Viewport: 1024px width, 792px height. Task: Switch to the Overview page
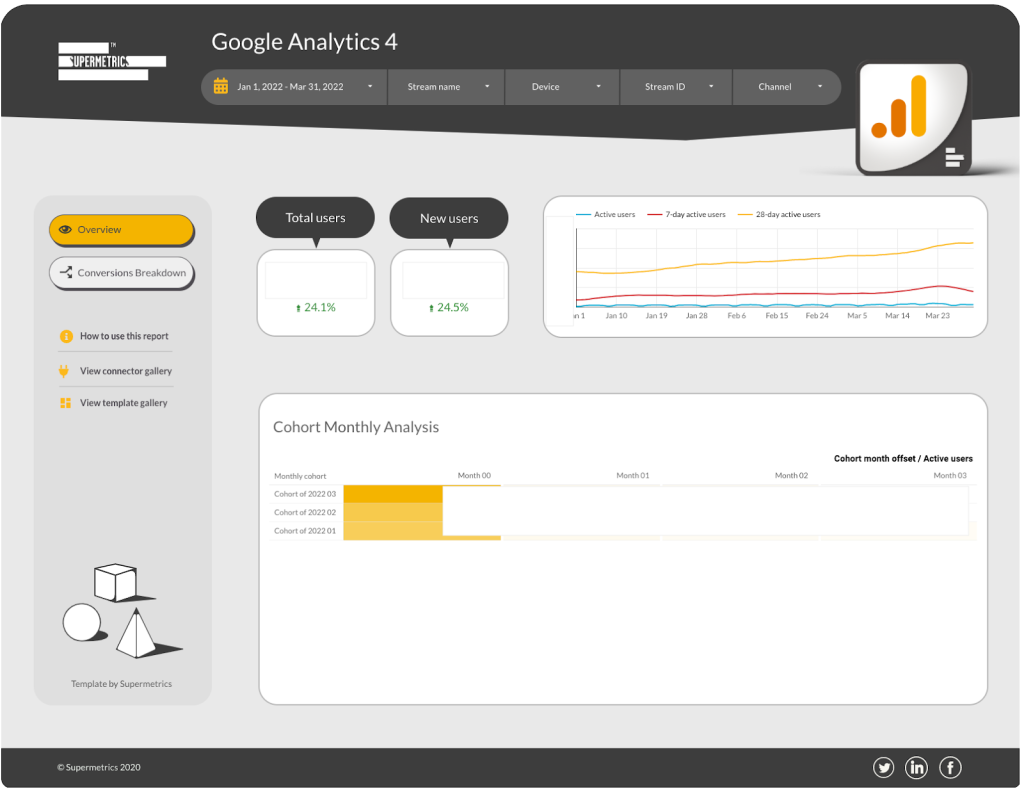(x=121, y=230)
